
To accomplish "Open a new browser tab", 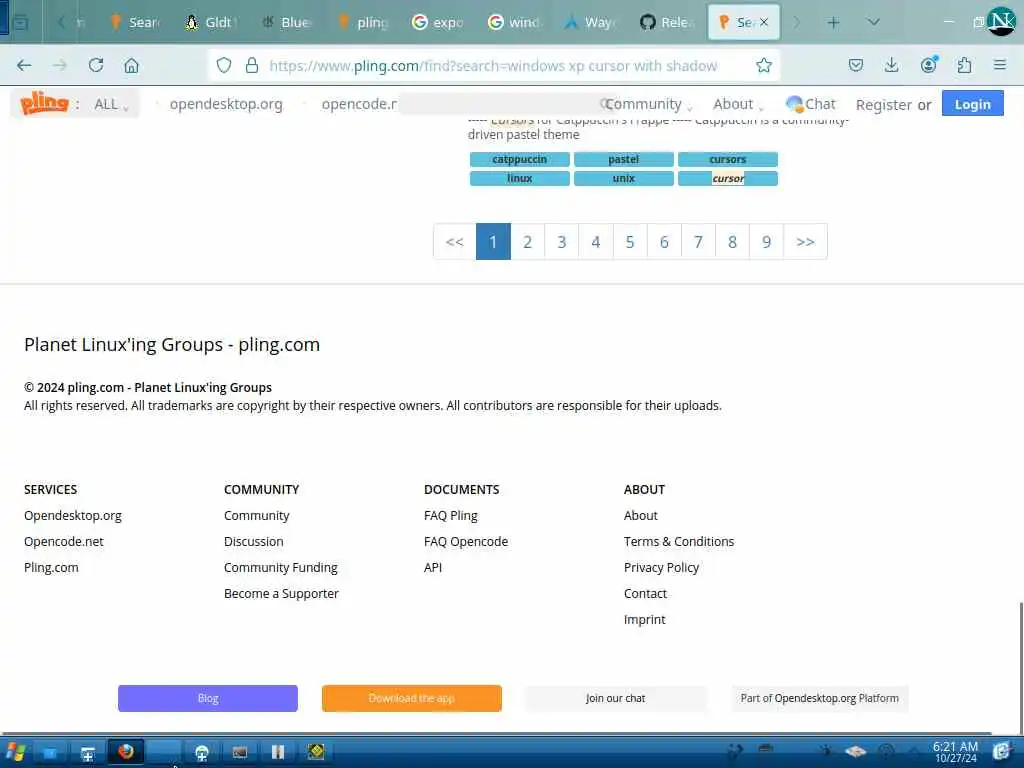I will point(833,22).
